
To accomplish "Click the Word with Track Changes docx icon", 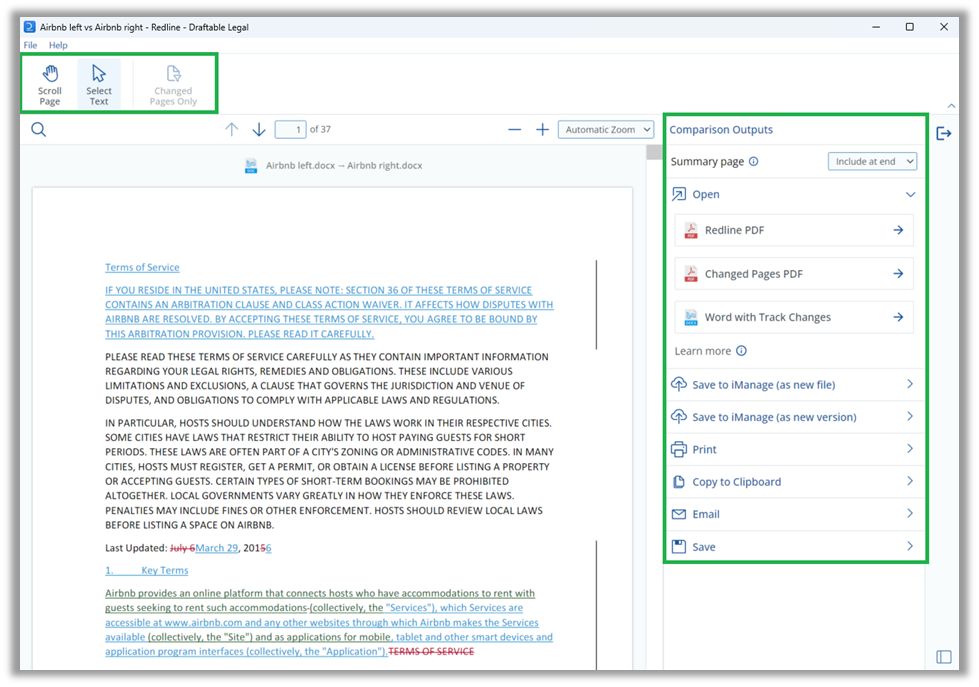I will click(x=691, y=317).
